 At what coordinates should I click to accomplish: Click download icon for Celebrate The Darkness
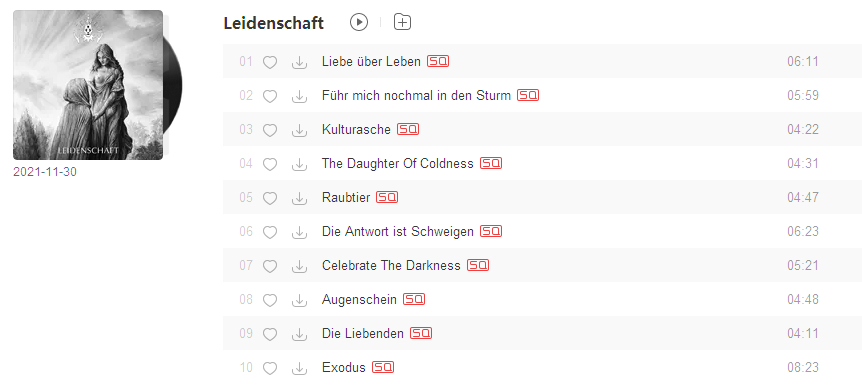pyautogui.click(x=299, y=267)
